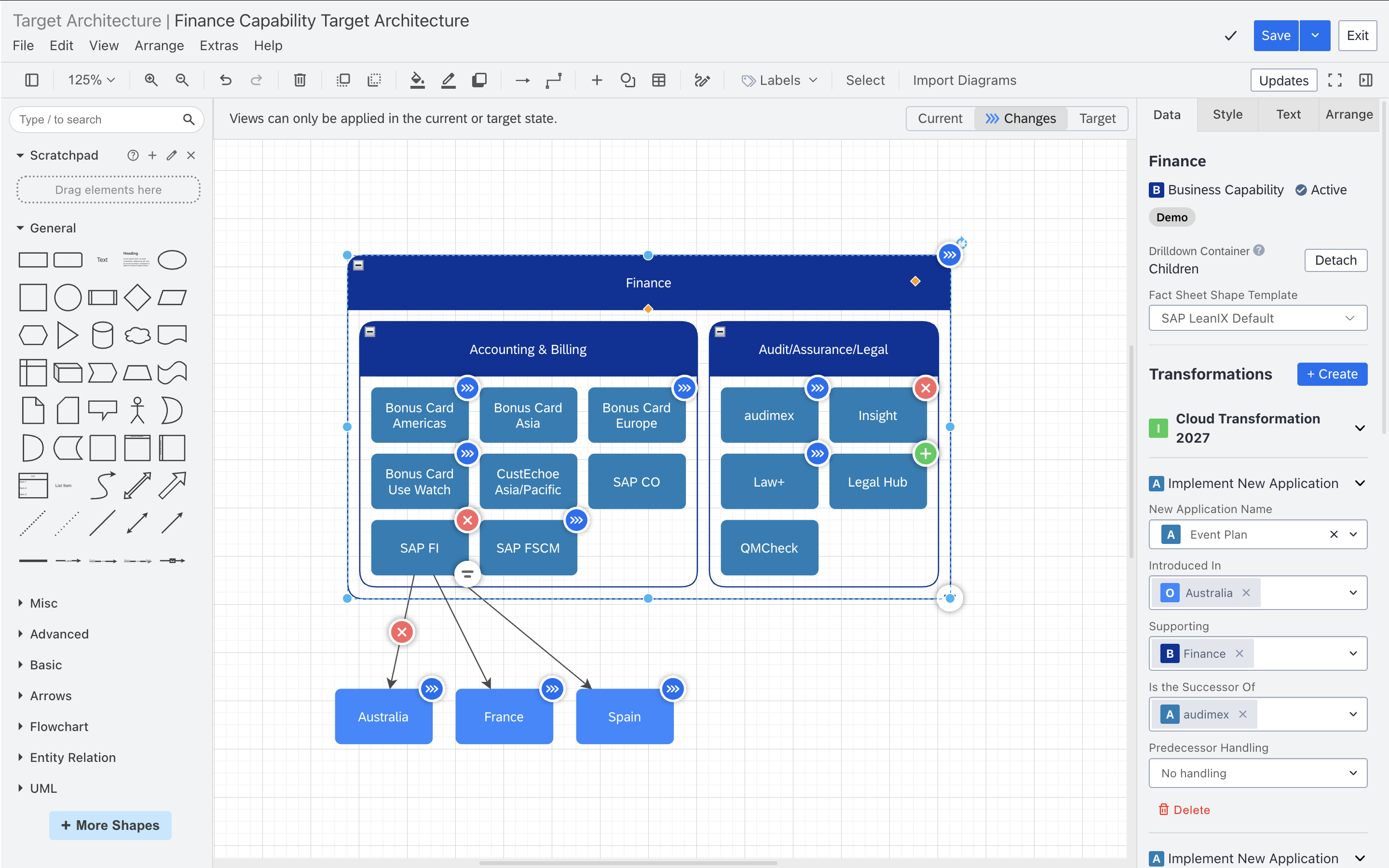Screen dimensions: 1389x868
Task: Toggle the shadow icon in toolbar
Action: pyautogui.click(x=479, y=80)
